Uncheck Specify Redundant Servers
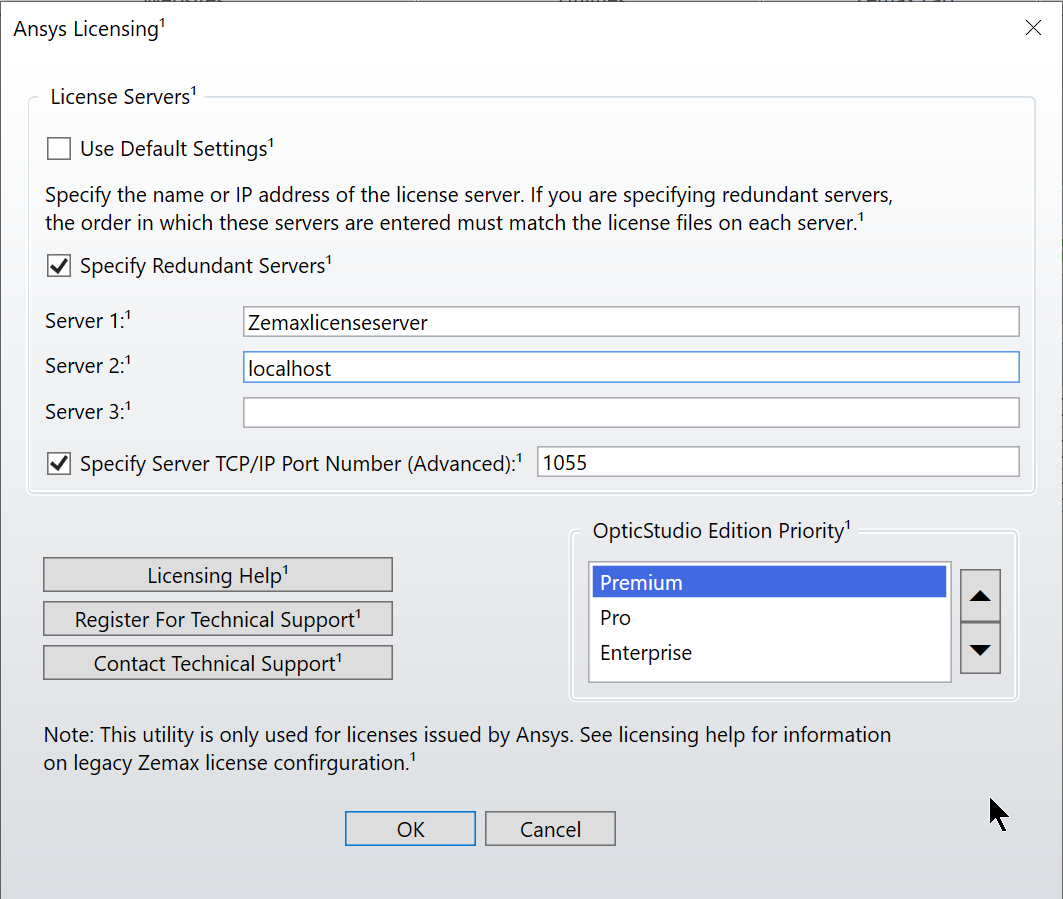 coord(59,266)
